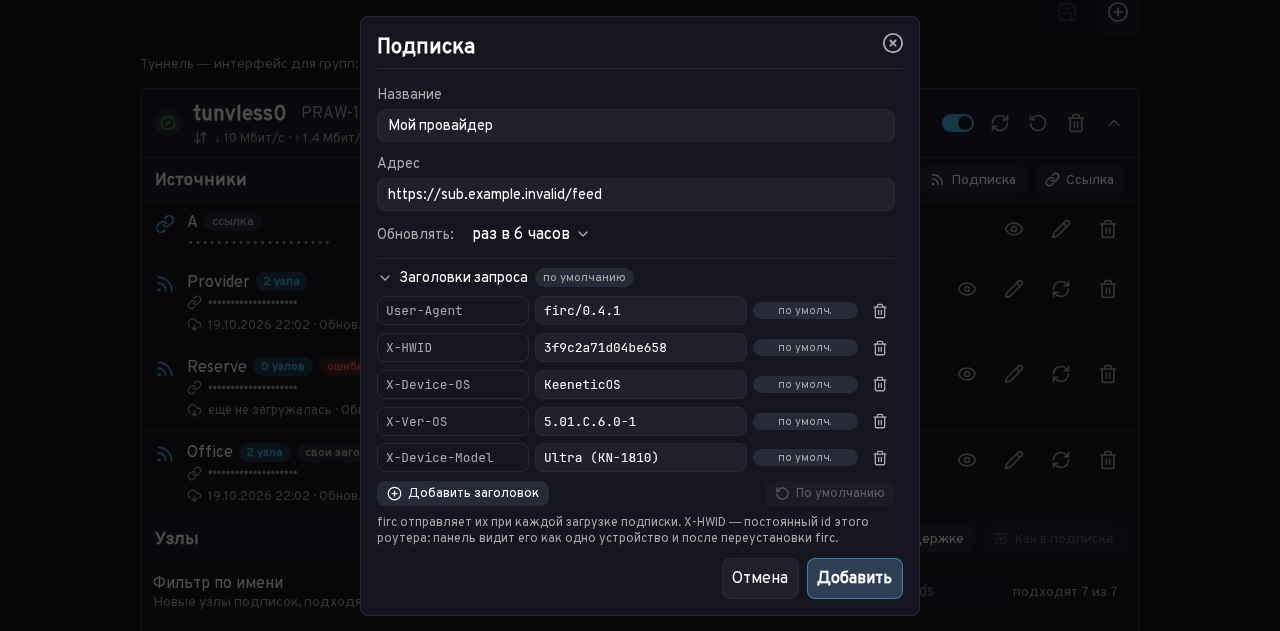The height and width of the screenshot is (631, 1280).
Task: Click the plus circle icon in the header
Action: [1118, 12]
